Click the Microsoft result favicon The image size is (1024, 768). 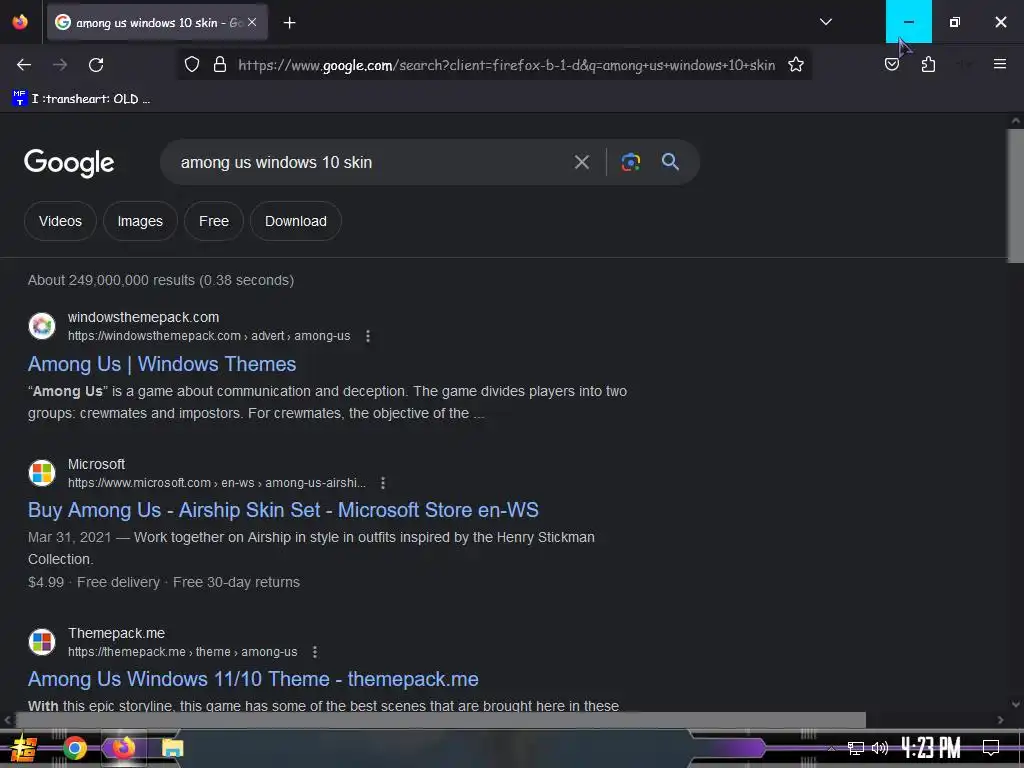click(42, 473)
